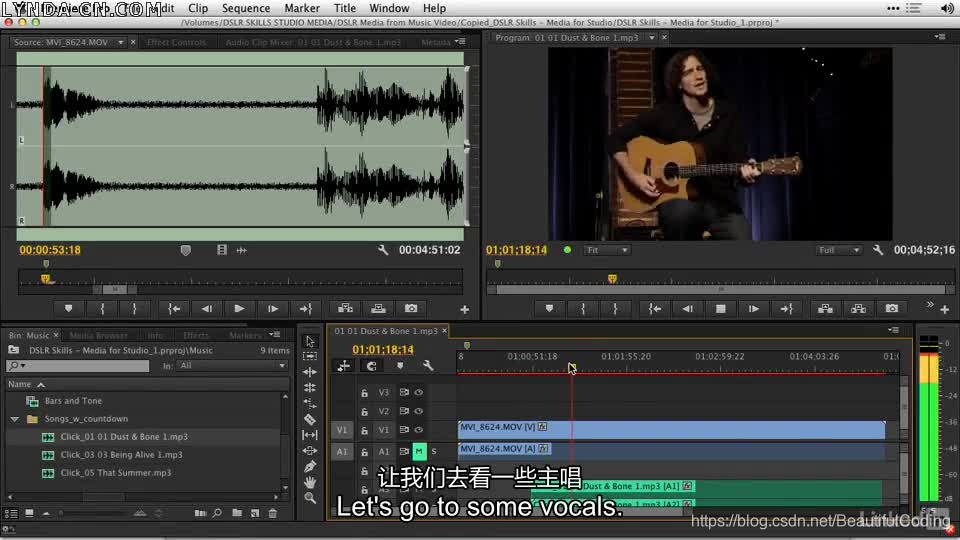The width and height of the screenshot is (960, 540).
Task: Open Source MVI_8624.MOV clip dropdown
Action: [121, 42]
